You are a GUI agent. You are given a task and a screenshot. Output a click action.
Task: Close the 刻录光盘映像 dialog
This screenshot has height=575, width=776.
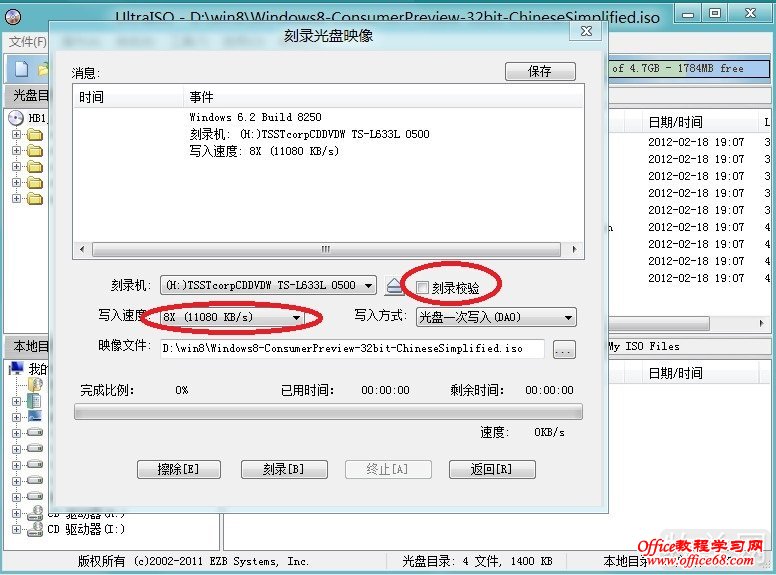pyautogui.click(x=586, y=31)
